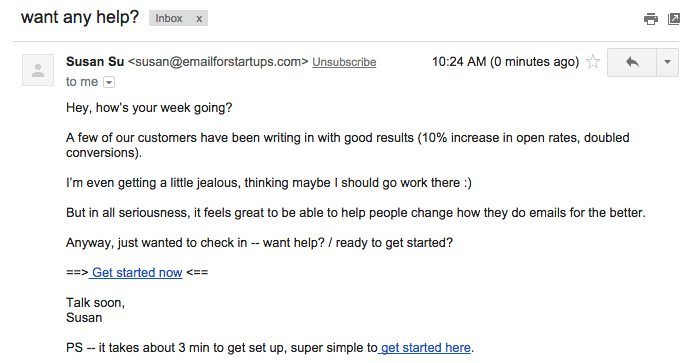This screenshot has width=690, height=363.
Task: Click the reply arrow button
Action: (x=631, y=62)
